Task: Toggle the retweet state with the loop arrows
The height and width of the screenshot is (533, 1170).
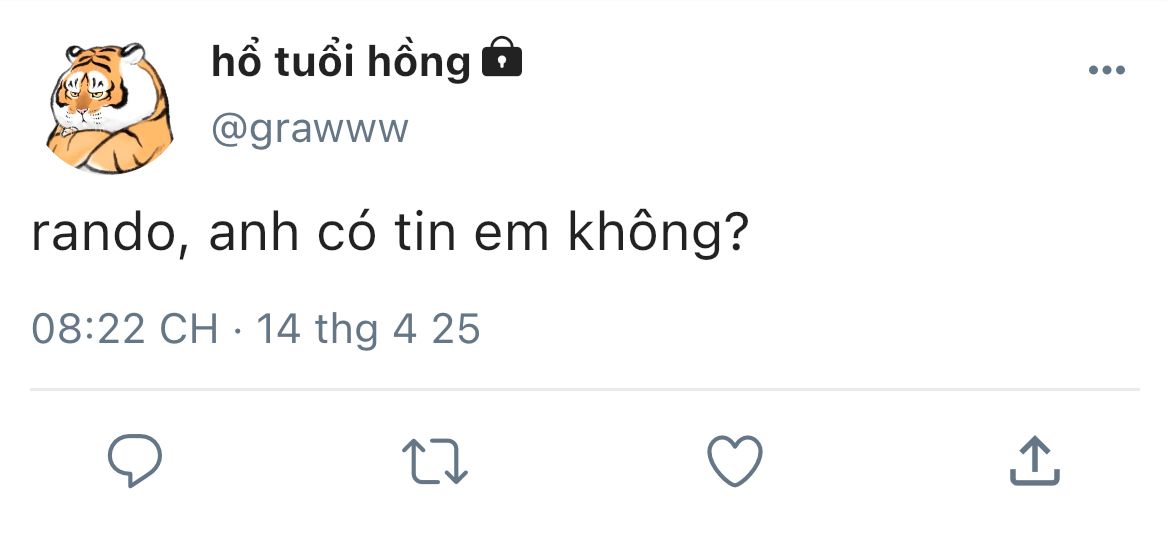Action: 435,461
